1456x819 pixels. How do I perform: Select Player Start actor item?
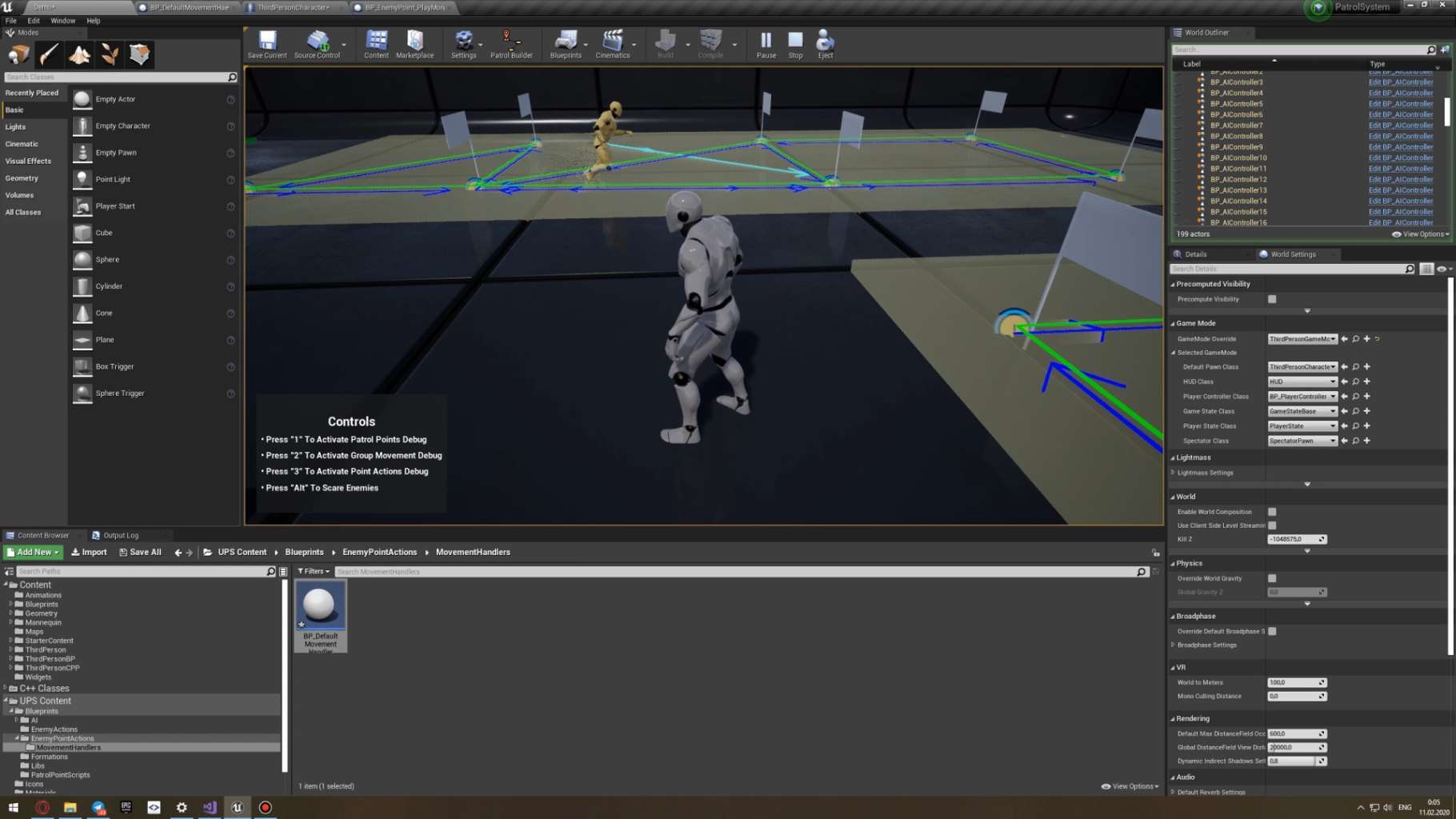point(154,206)
